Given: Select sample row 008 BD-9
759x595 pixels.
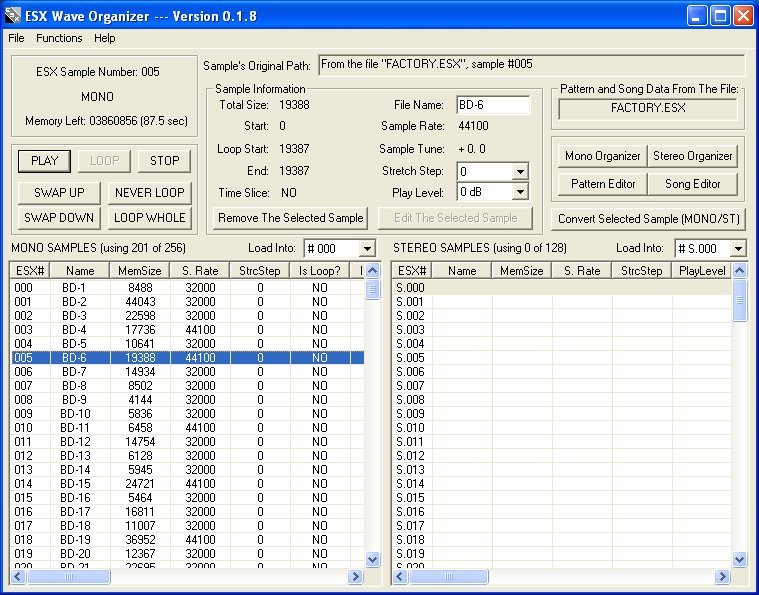Looking at the screenshot, I should [x=187, y=400].
